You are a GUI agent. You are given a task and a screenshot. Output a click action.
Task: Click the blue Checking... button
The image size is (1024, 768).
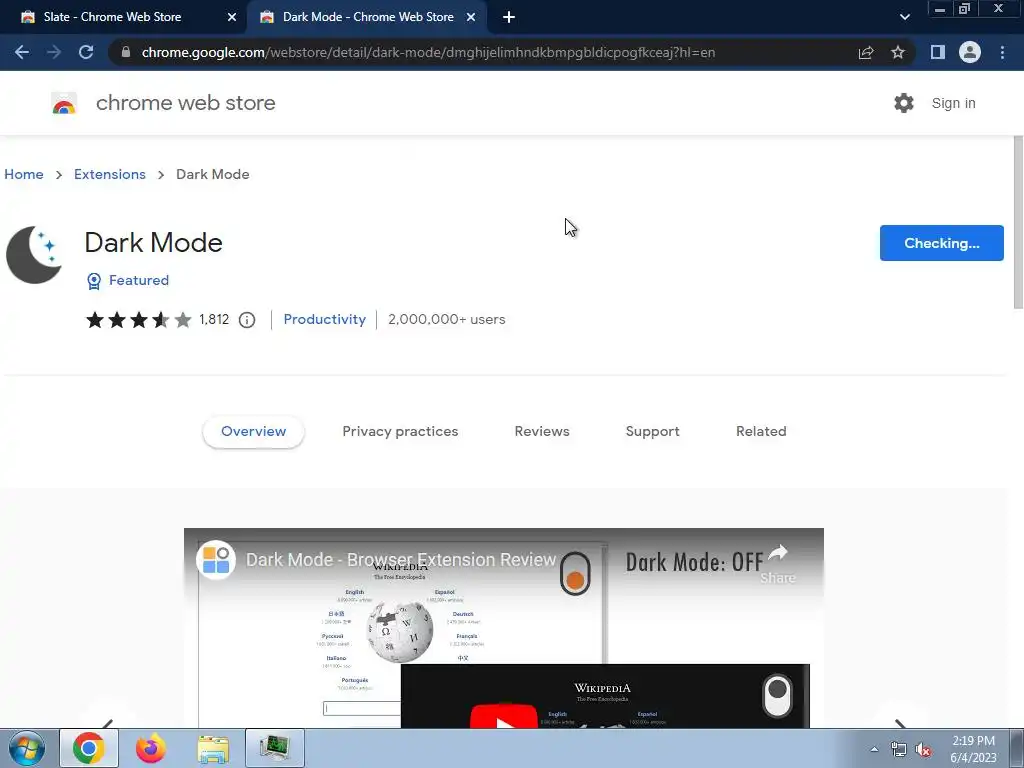pos(942,243)
